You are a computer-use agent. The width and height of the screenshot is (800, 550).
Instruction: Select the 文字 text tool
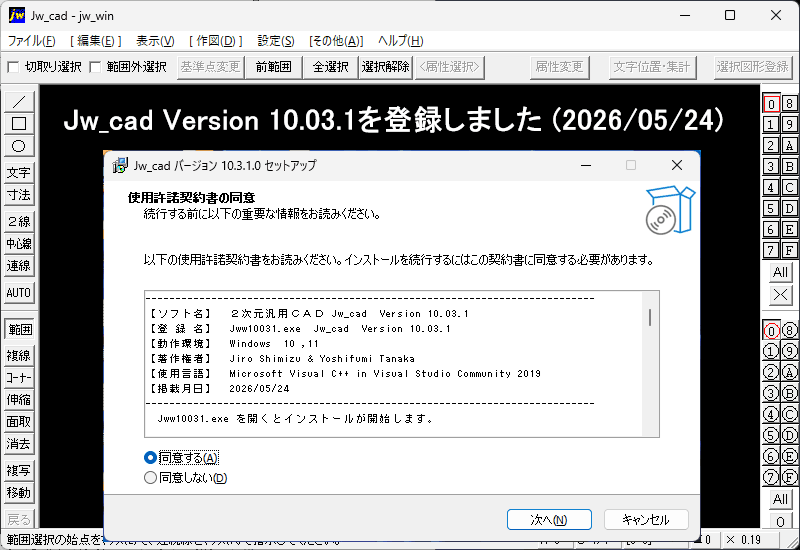click(x=19, y=172)
